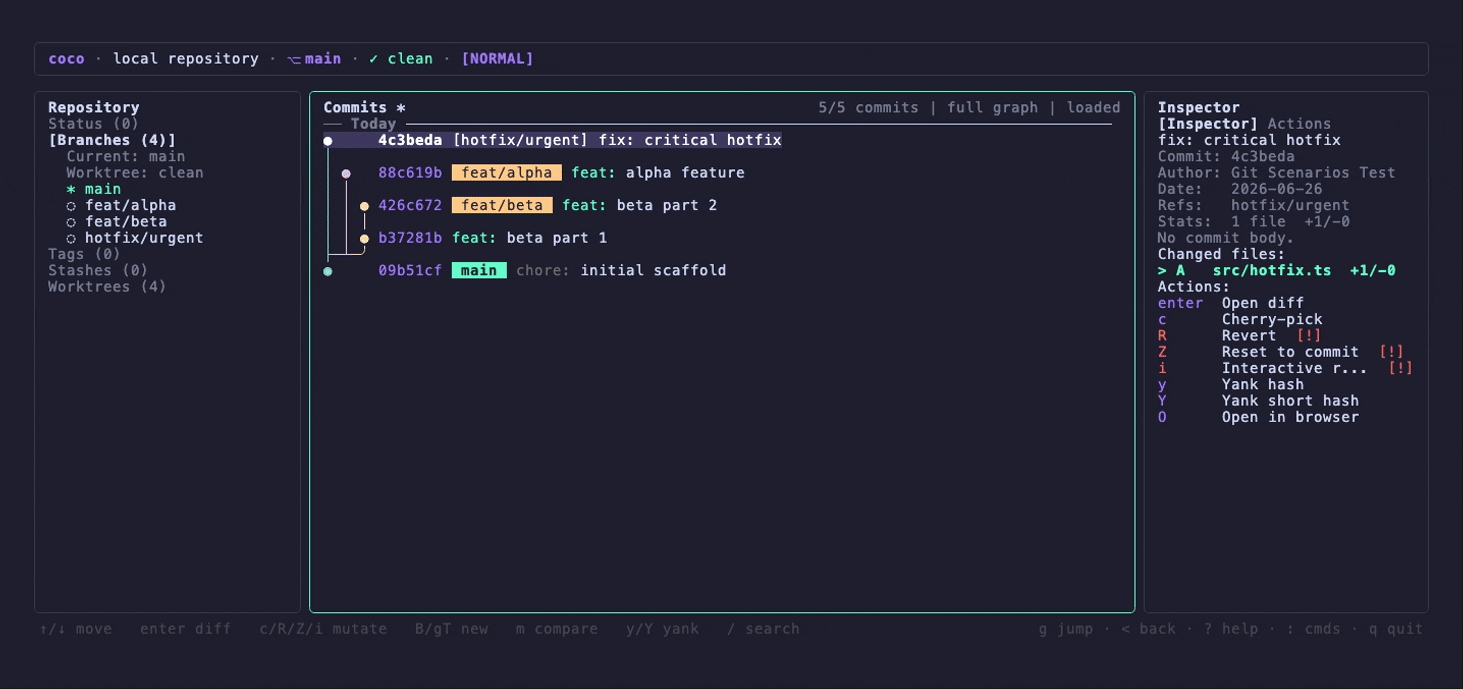Image resolution: width=1463 pixels, height=689 pixels.
Task: Switch to the Actions tab in Inspector
Action: [x=1300, y=124]
